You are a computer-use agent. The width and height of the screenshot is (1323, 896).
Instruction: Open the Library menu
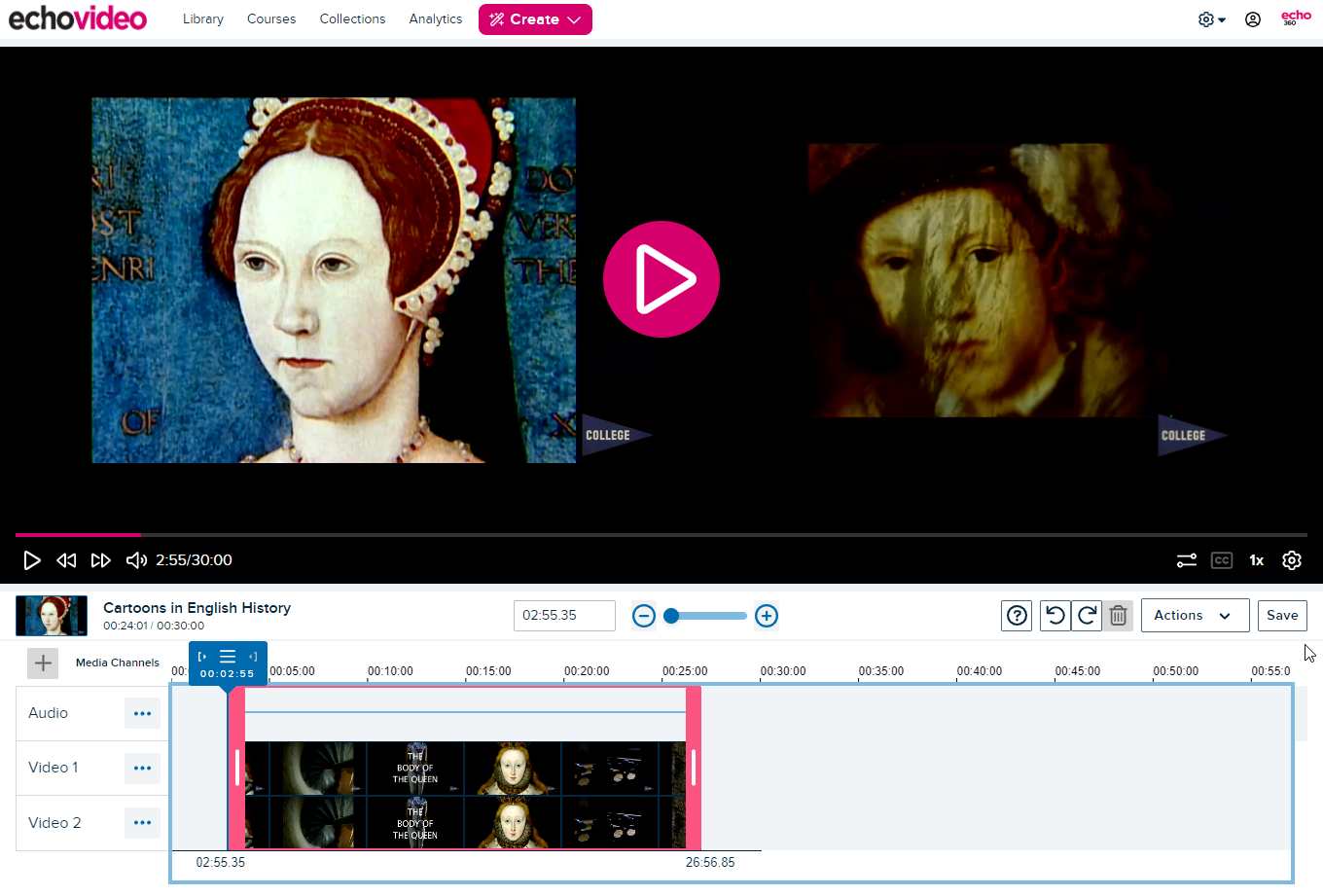point(203,18)
